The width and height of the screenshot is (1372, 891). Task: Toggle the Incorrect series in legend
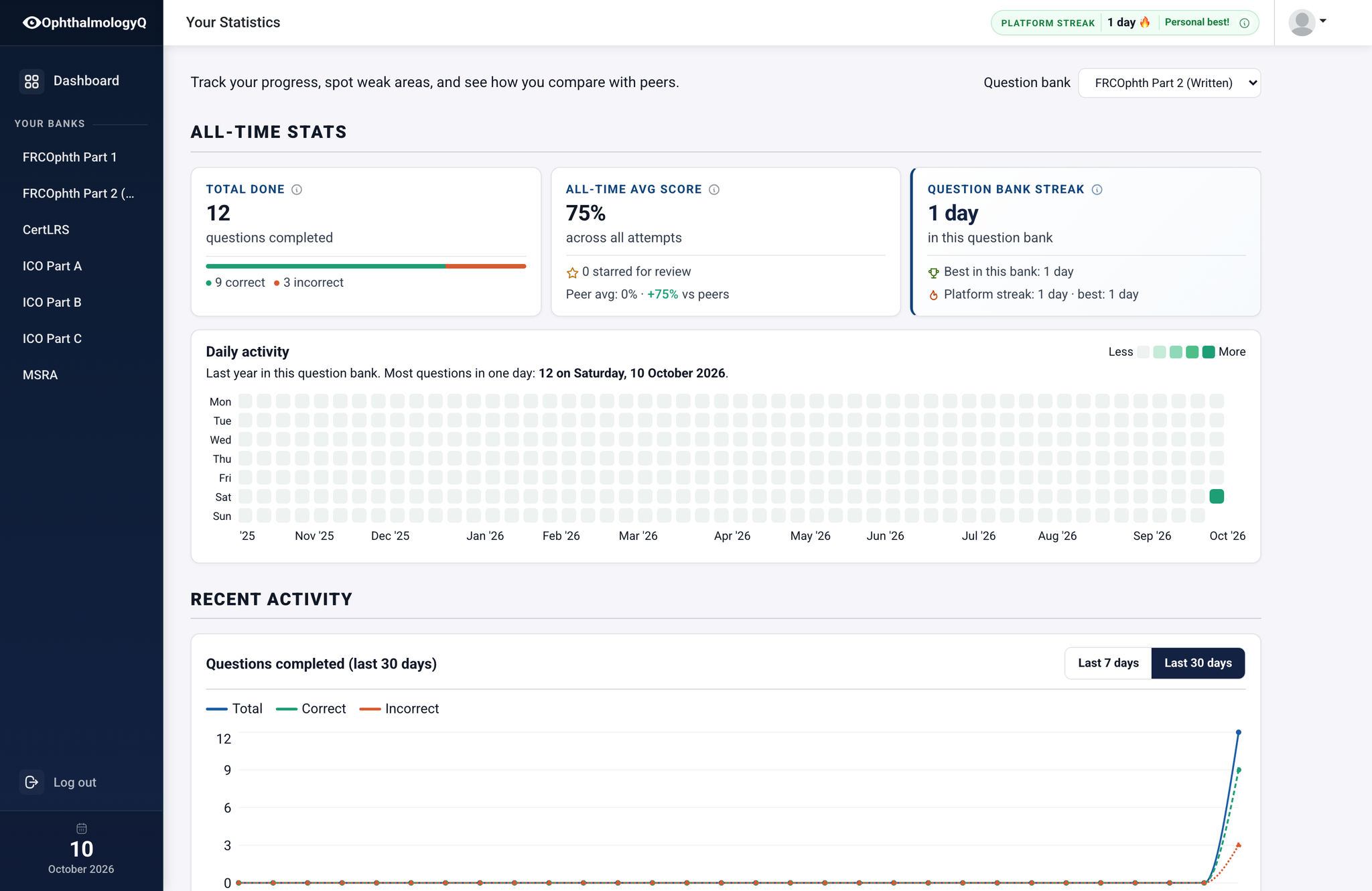399,709
